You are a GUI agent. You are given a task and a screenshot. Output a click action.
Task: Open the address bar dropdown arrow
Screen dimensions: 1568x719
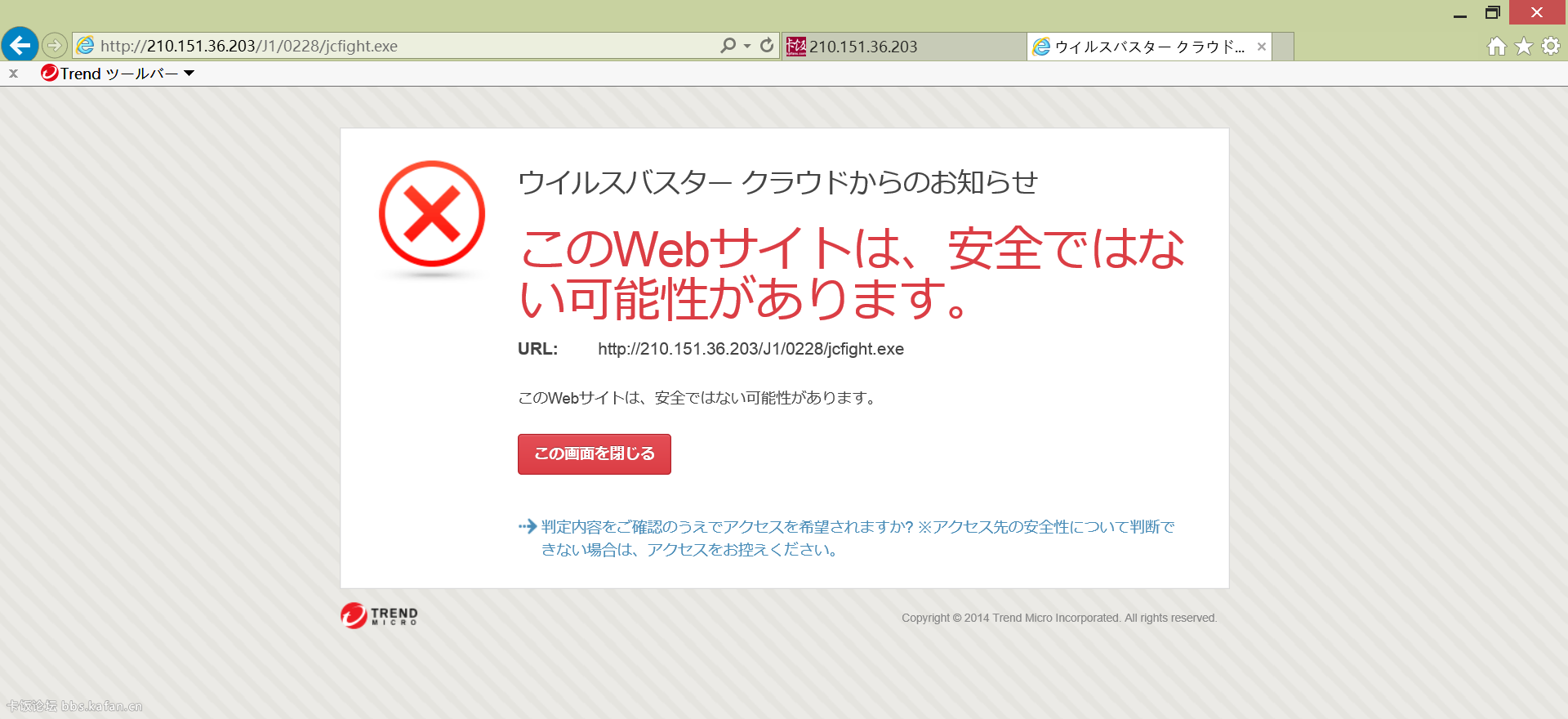pos(747,47)
